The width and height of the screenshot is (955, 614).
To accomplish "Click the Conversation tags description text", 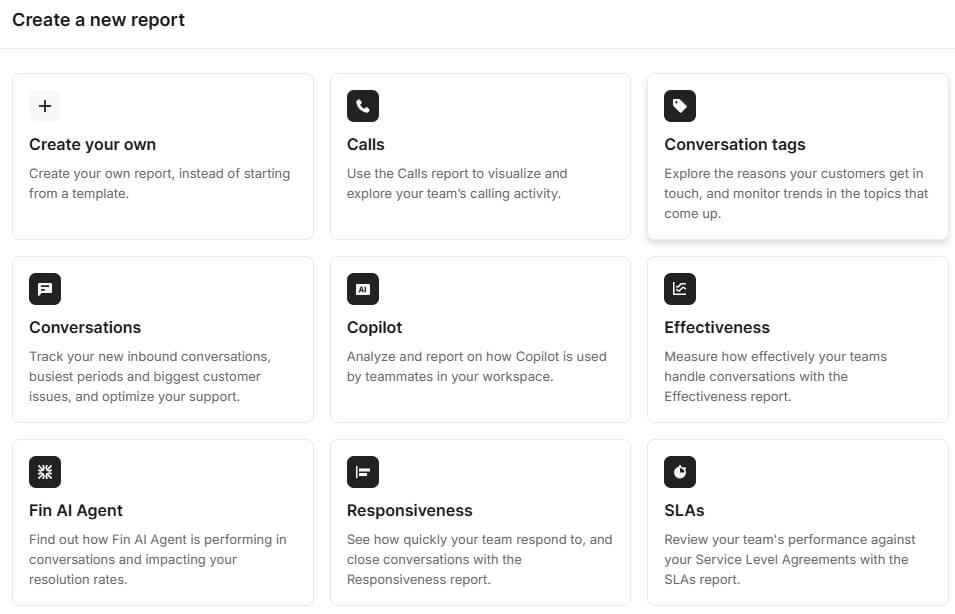I will pyautogui.click(x=796, y=193).
